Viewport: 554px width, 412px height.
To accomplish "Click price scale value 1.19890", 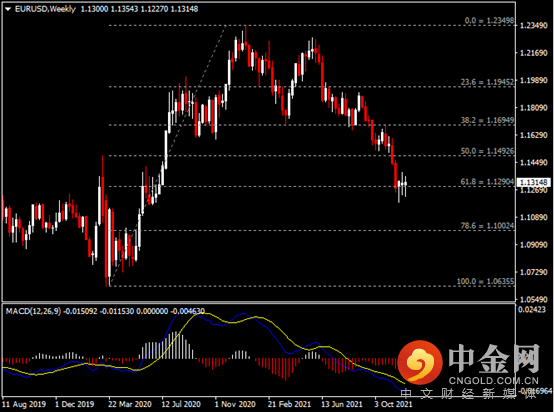I will 534,80.
